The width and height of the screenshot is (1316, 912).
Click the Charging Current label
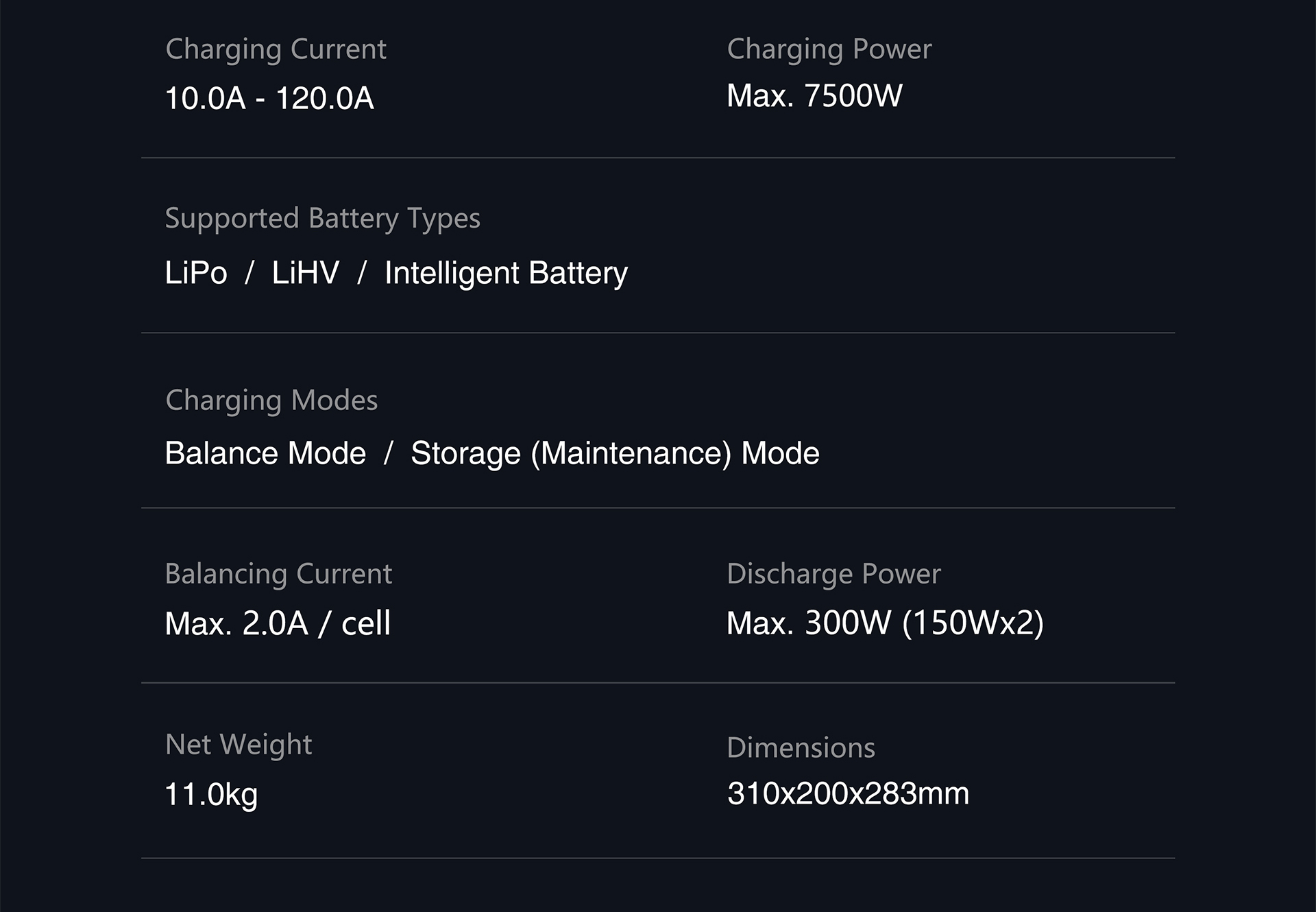276,49
